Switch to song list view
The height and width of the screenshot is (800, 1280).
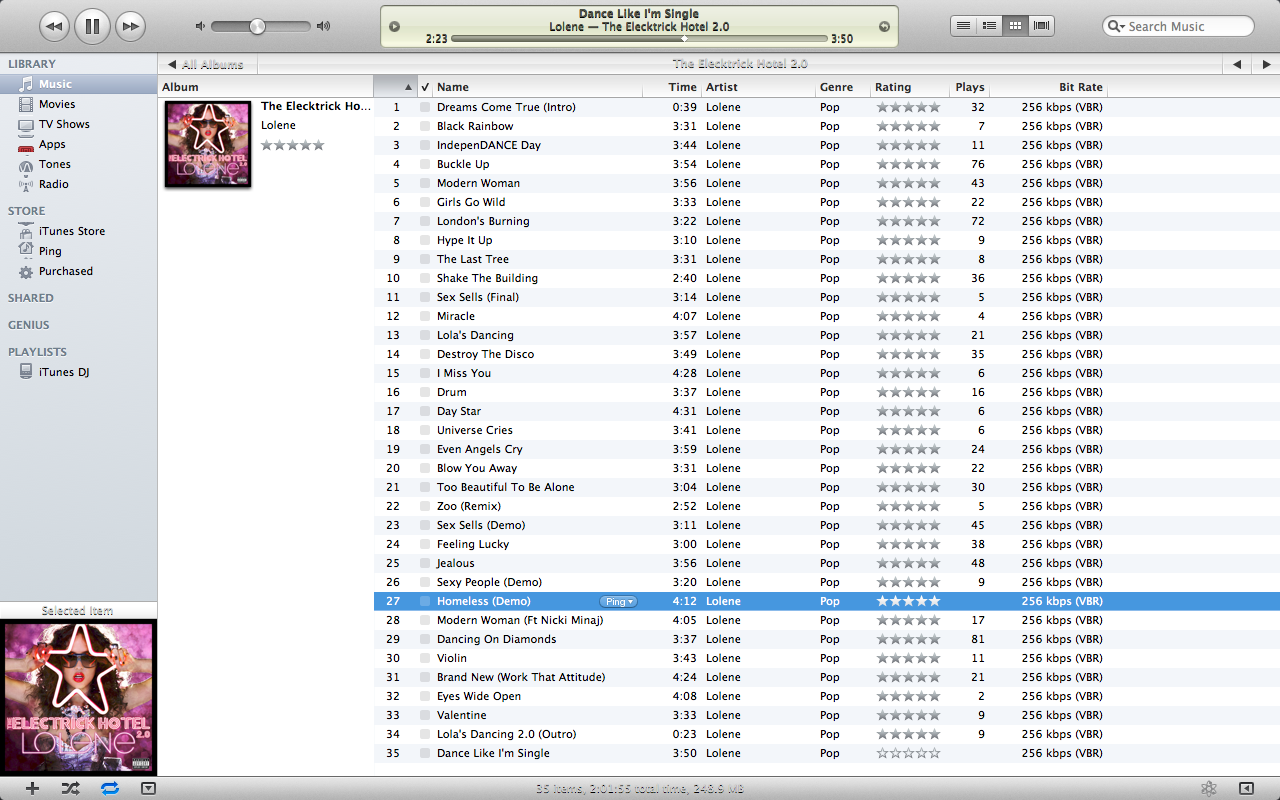coord(963,26)
